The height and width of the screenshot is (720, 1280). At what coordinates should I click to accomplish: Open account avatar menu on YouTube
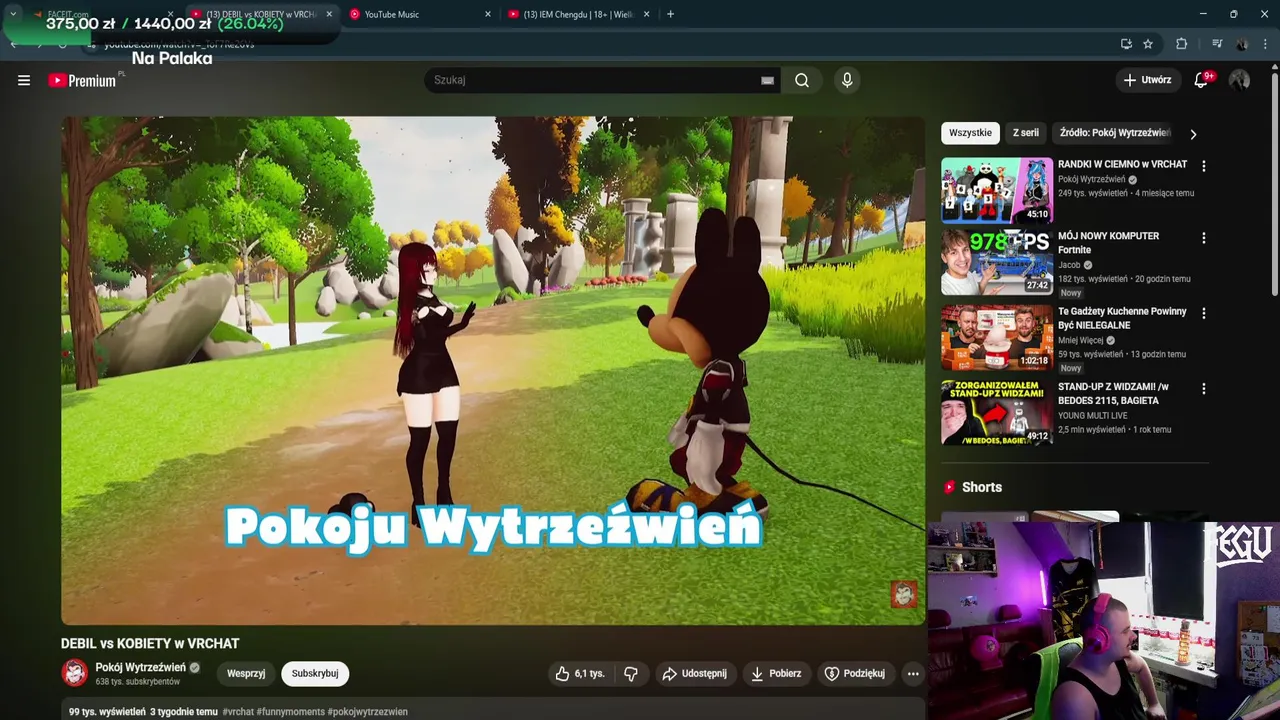1239,80
